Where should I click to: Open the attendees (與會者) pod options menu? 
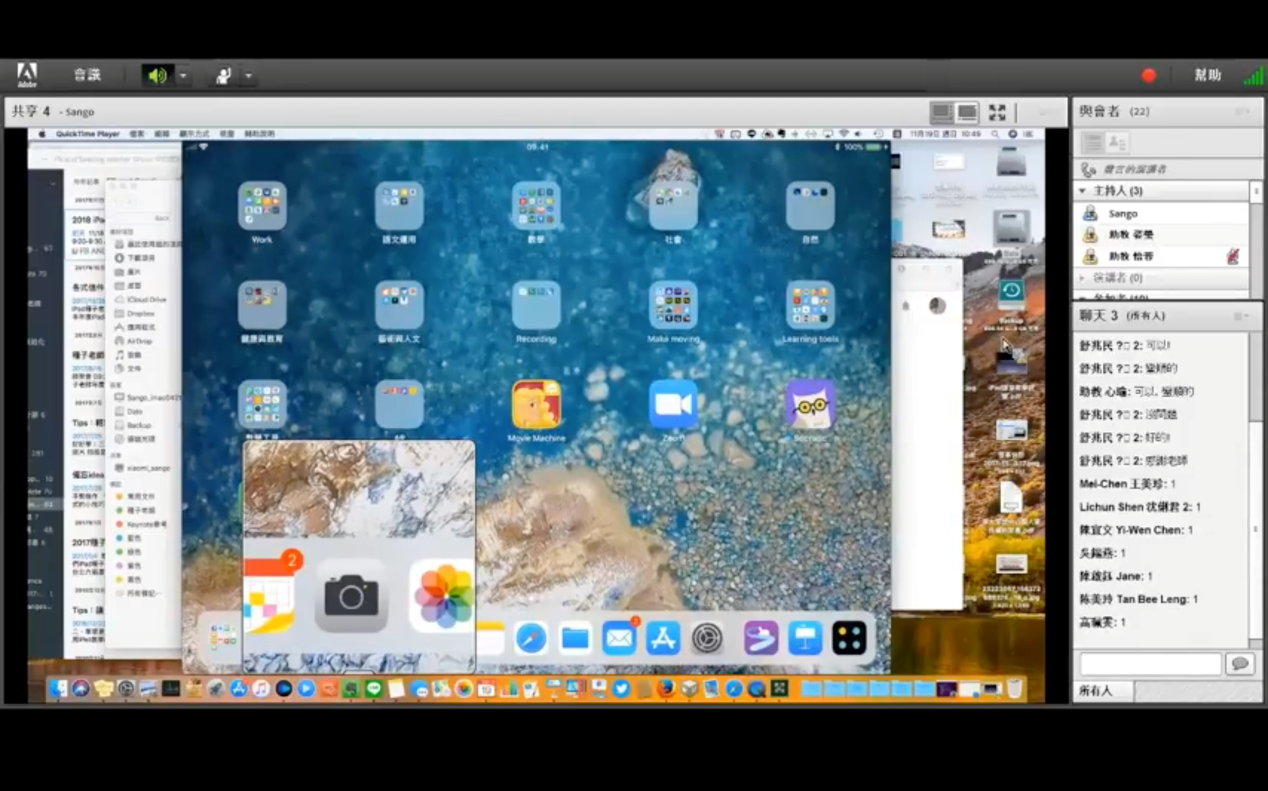(x=1242, y=111)
